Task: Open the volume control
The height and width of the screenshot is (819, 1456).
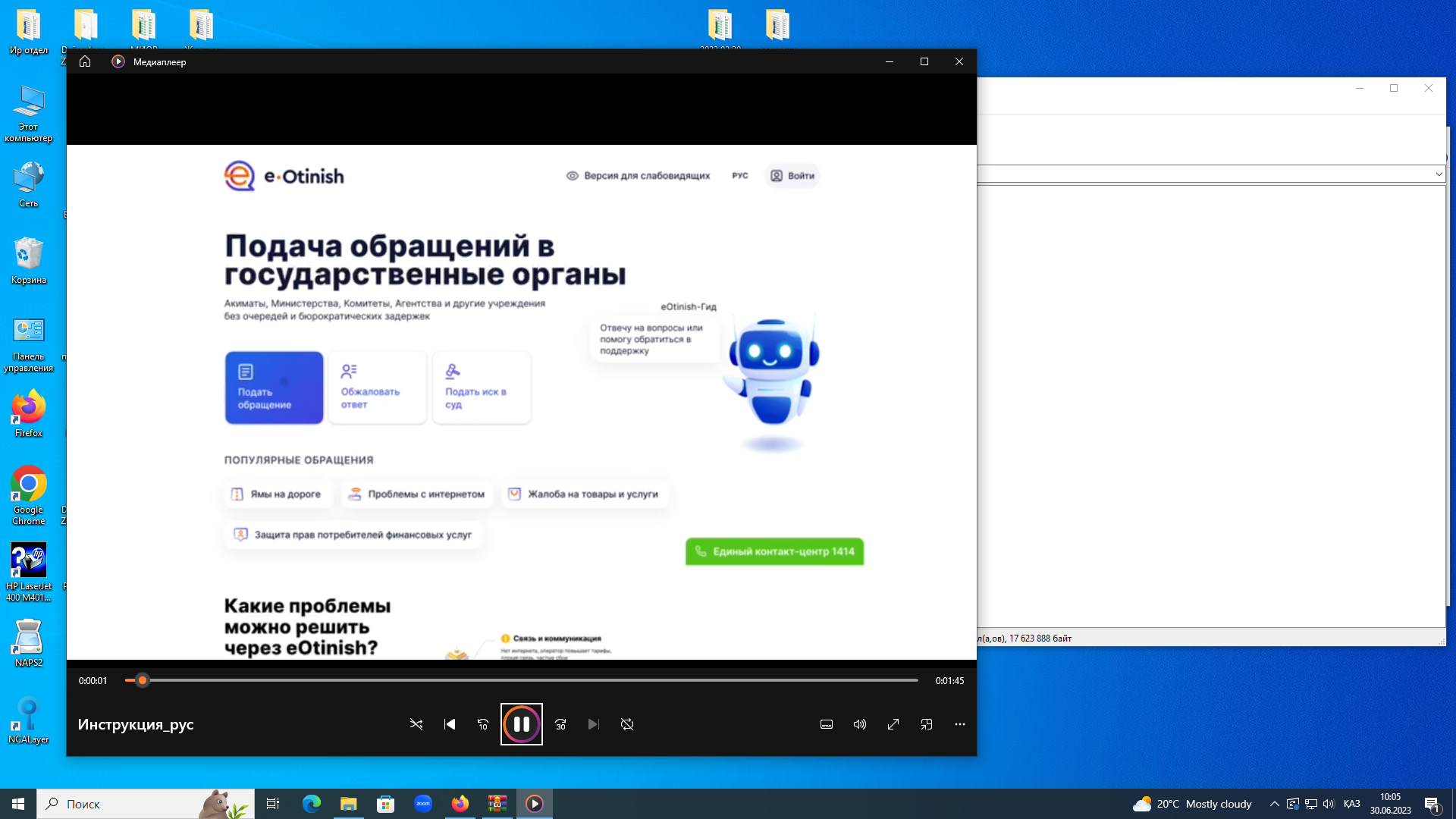Action: [x=860, y=724]
